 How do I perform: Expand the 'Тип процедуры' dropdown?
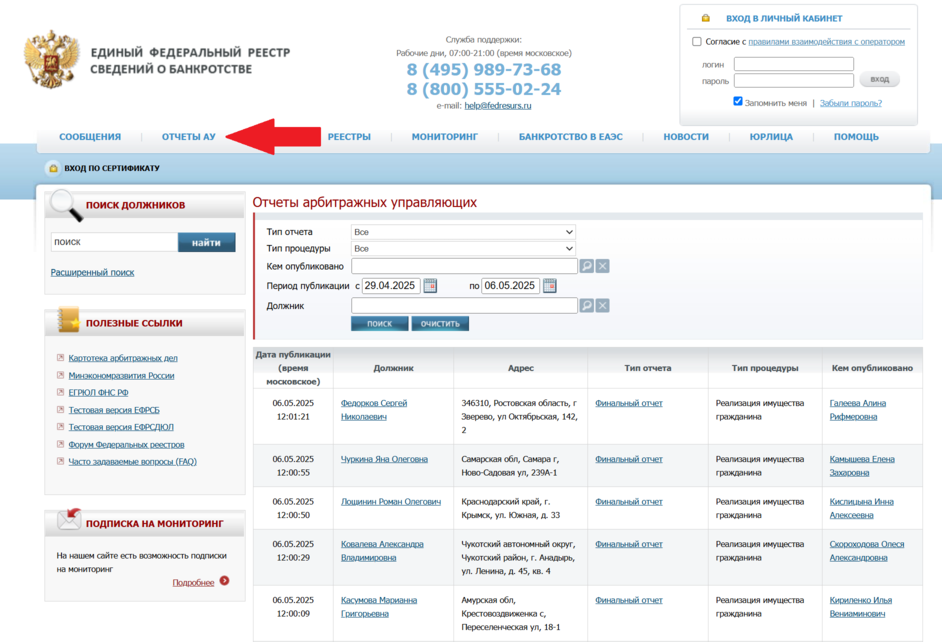coord(463,249)
